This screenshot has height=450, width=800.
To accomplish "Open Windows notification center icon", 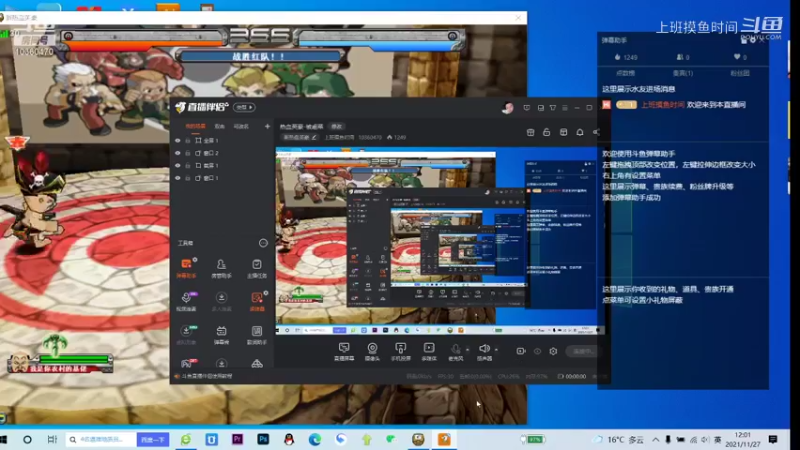I will pyautogui.click(x=772, y=439).
